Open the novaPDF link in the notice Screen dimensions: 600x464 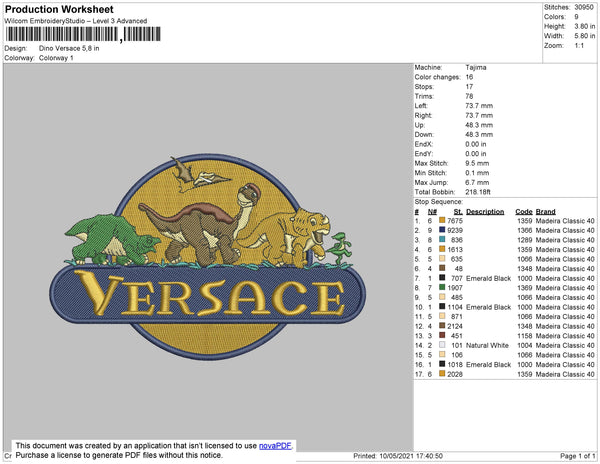(275, 446)
